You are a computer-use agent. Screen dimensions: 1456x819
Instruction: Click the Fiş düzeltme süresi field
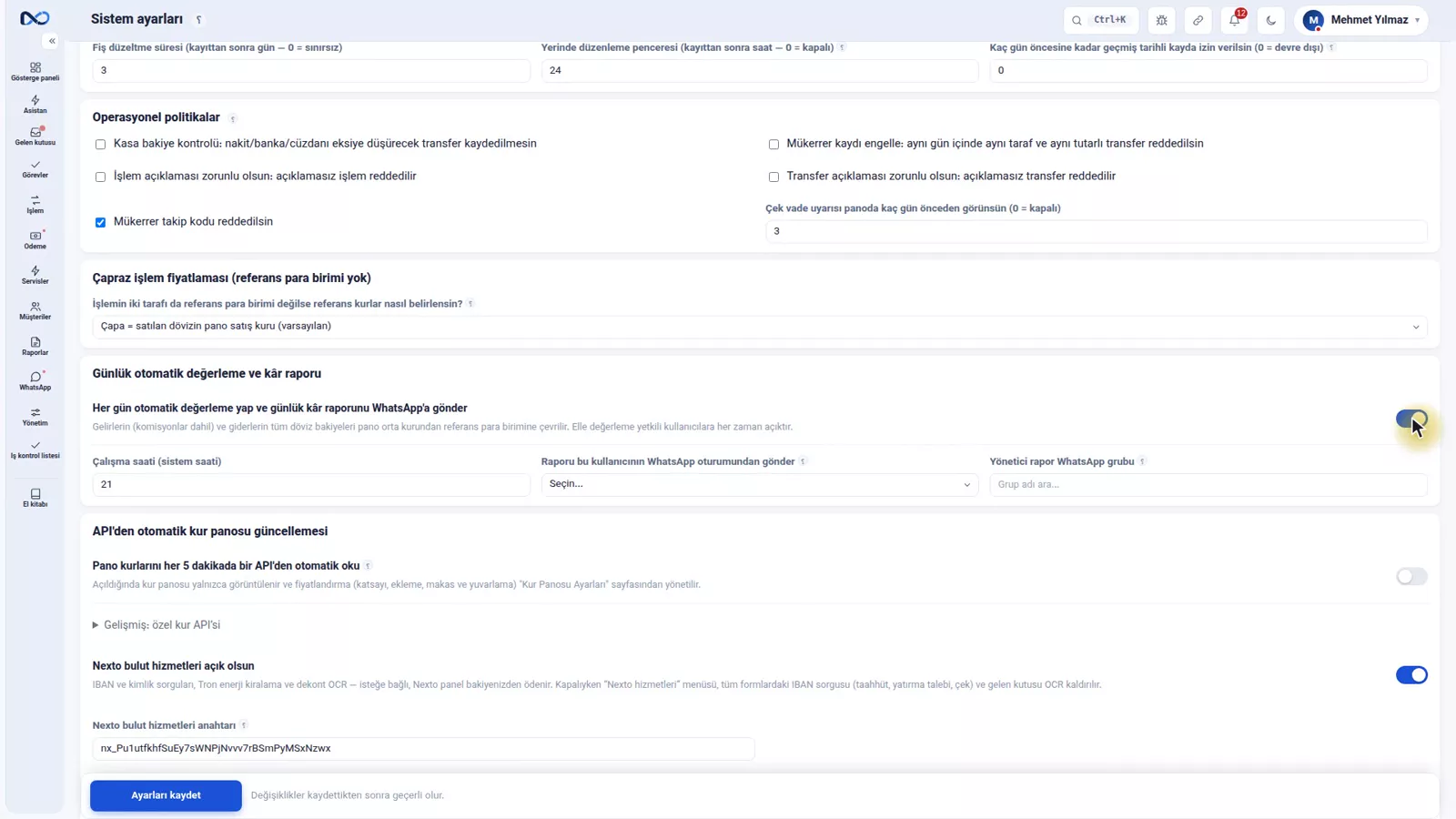click(x=311, y=70)
